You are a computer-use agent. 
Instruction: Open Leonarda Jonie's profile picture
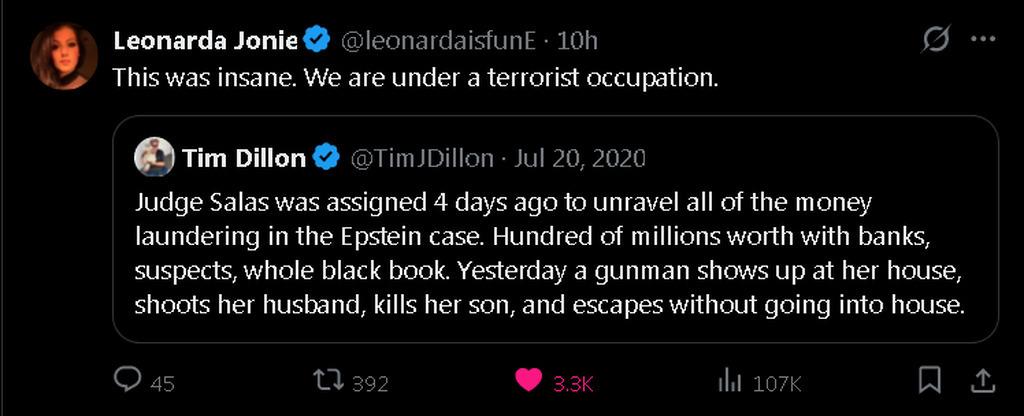(x=65, y=55)
